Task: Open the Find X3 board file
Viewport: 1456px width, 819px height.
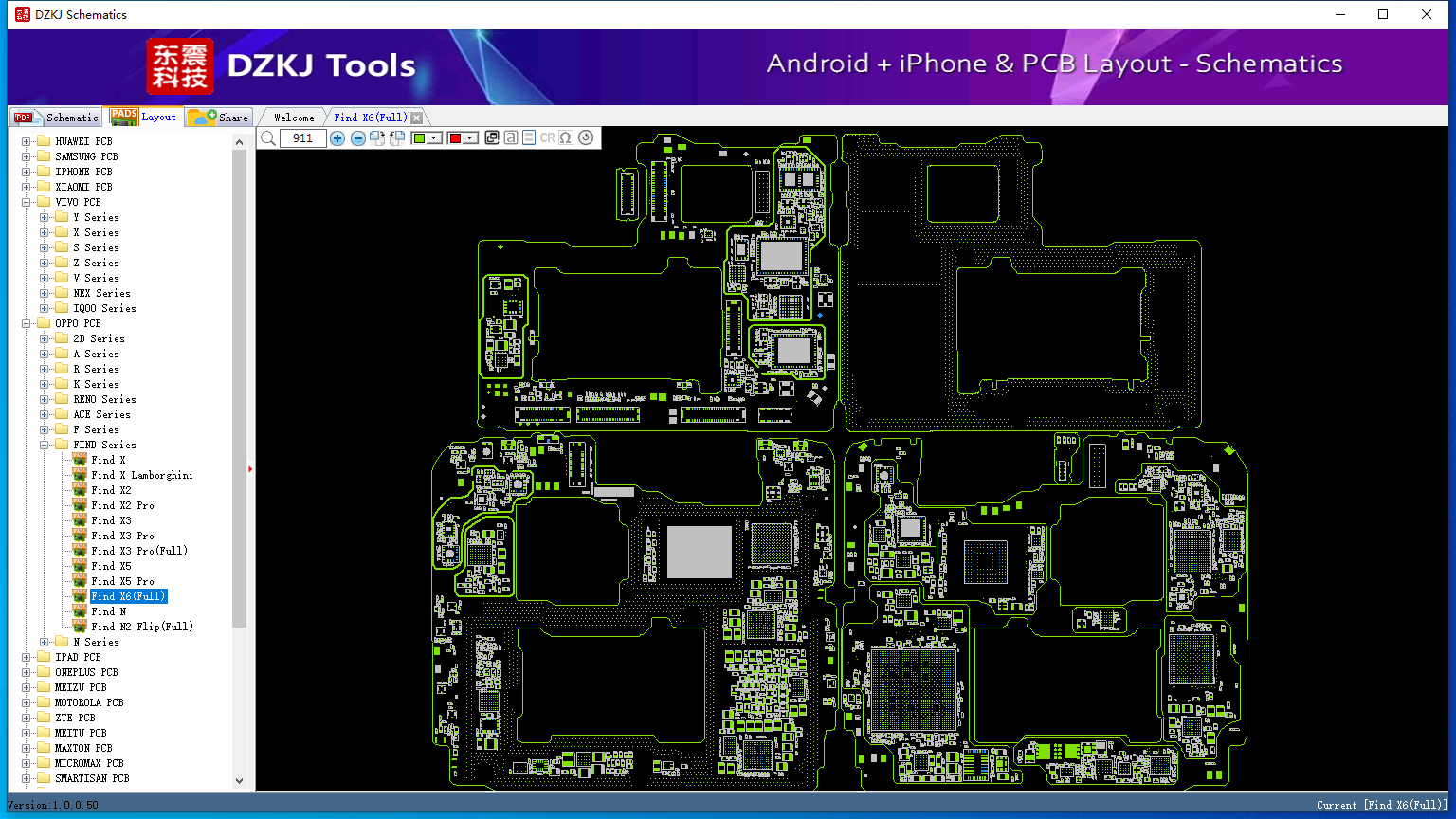Action: pyautogui.click(x=111, y=520)
